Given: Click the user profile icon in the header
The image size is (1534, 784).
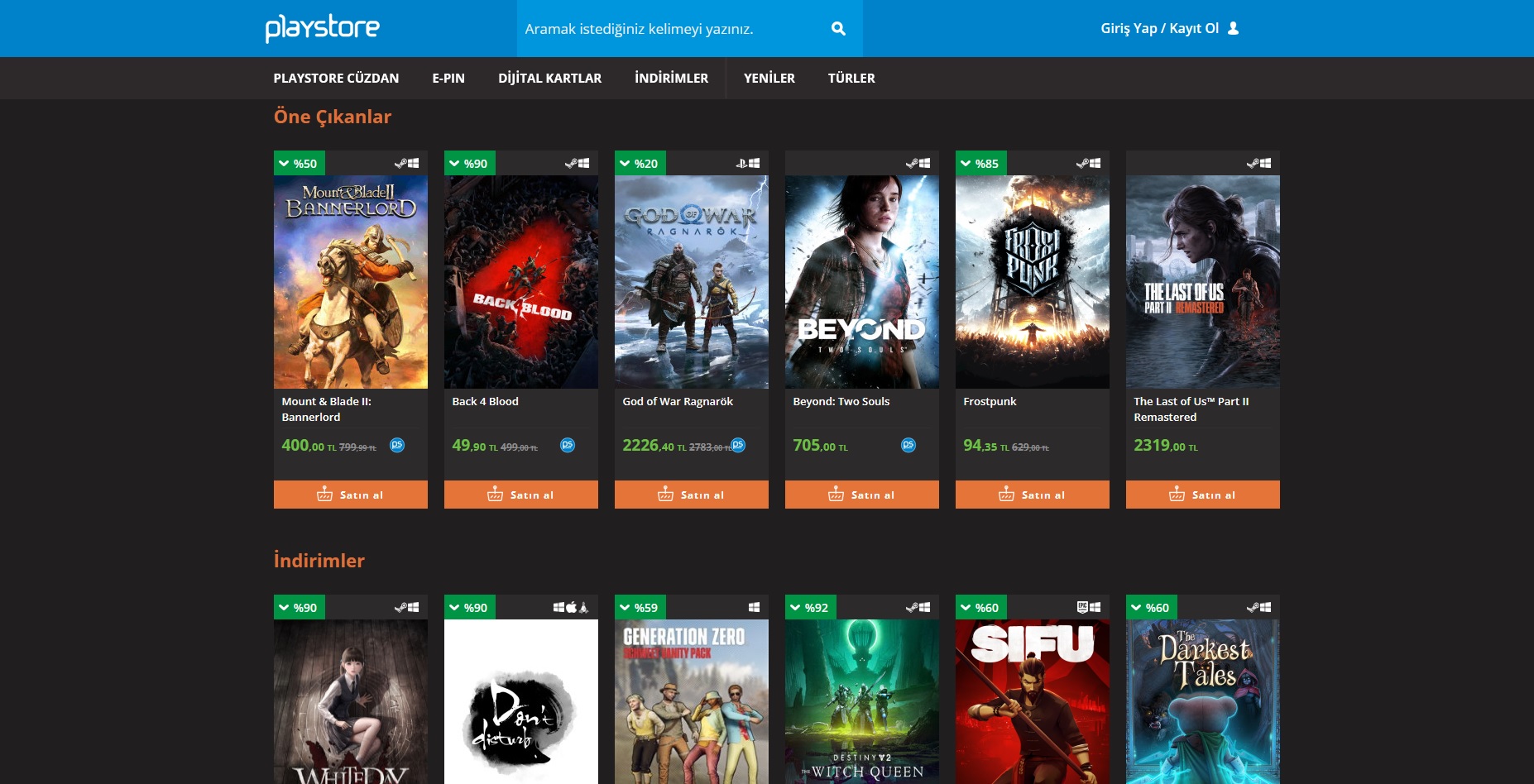Looking at the screenshot, I should [x=1233, y=28].
